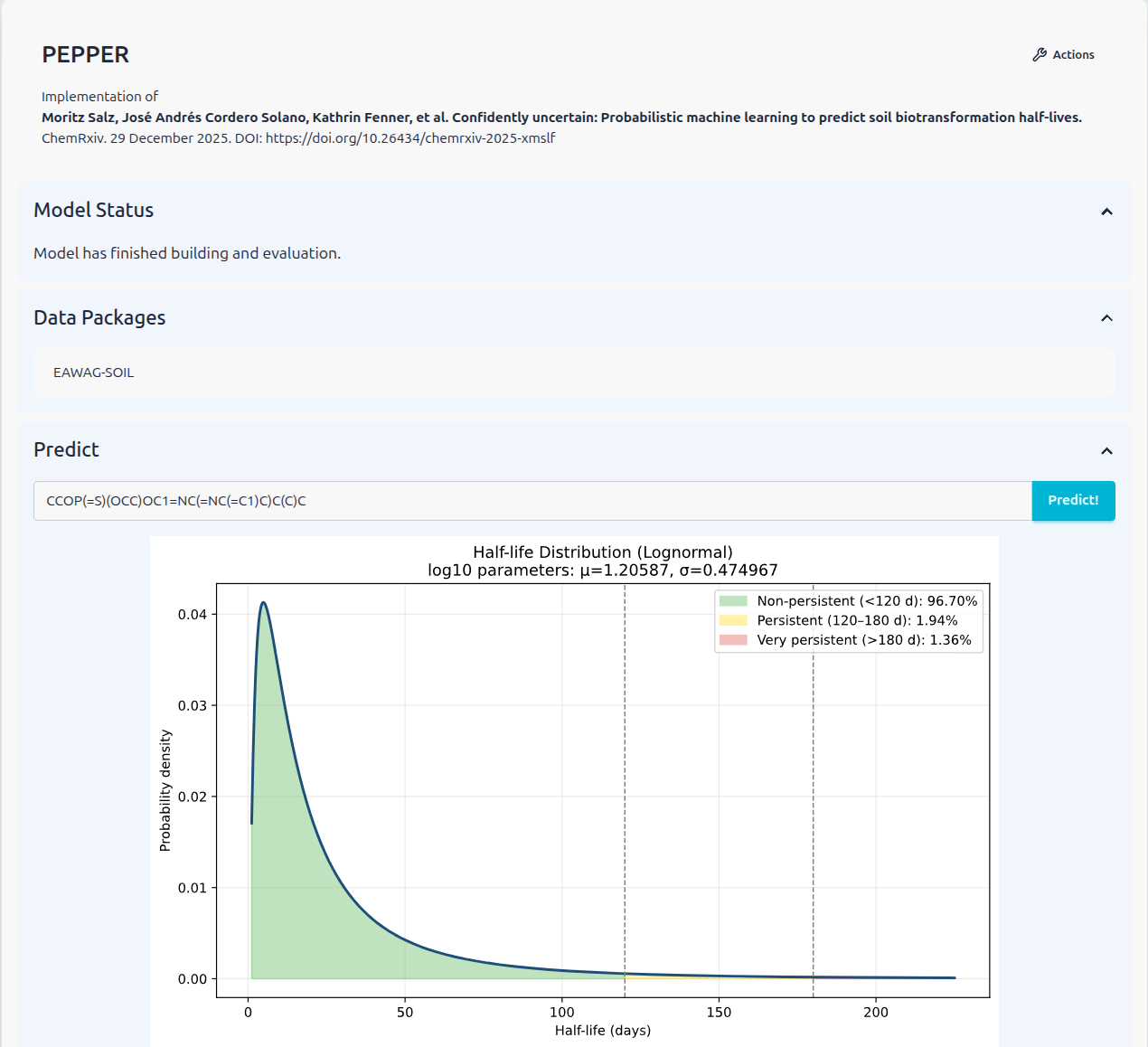The height and width of the screenshot is (1047, 1148).
Task: Collapse the Predict section chevron
Action: [1106, 451]
